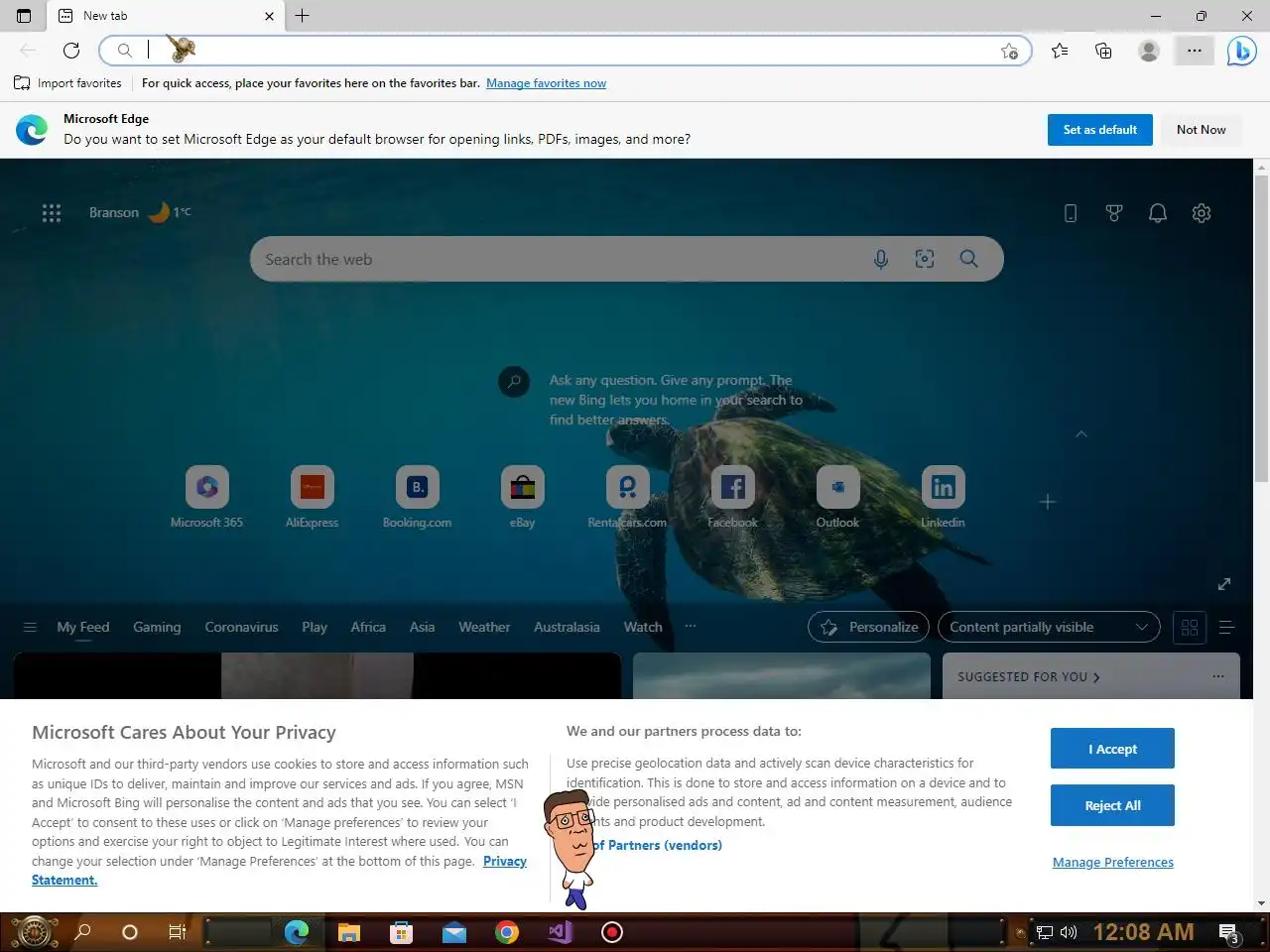Open taskbar volume control
Screen dimensions: 1270x952
(x=1069, y=932)
